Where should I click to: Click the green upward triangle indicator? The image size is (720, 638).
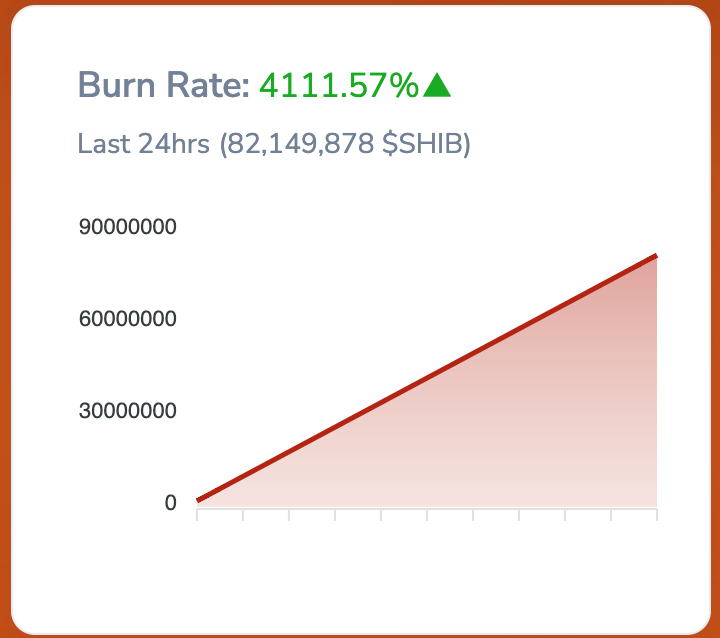point(437,85)
